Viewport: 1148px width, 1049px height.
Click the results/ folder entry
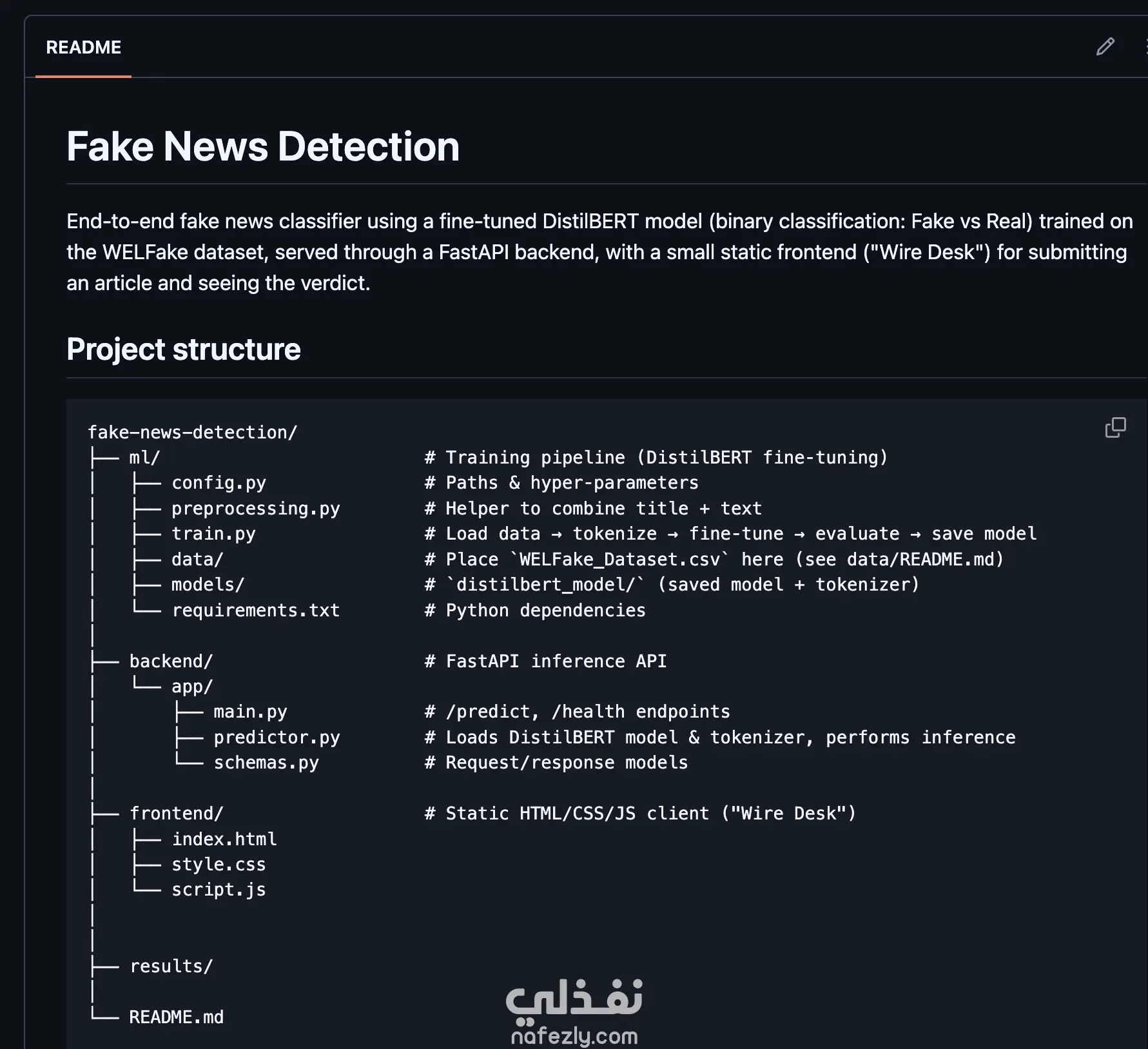tap(171, 966)
